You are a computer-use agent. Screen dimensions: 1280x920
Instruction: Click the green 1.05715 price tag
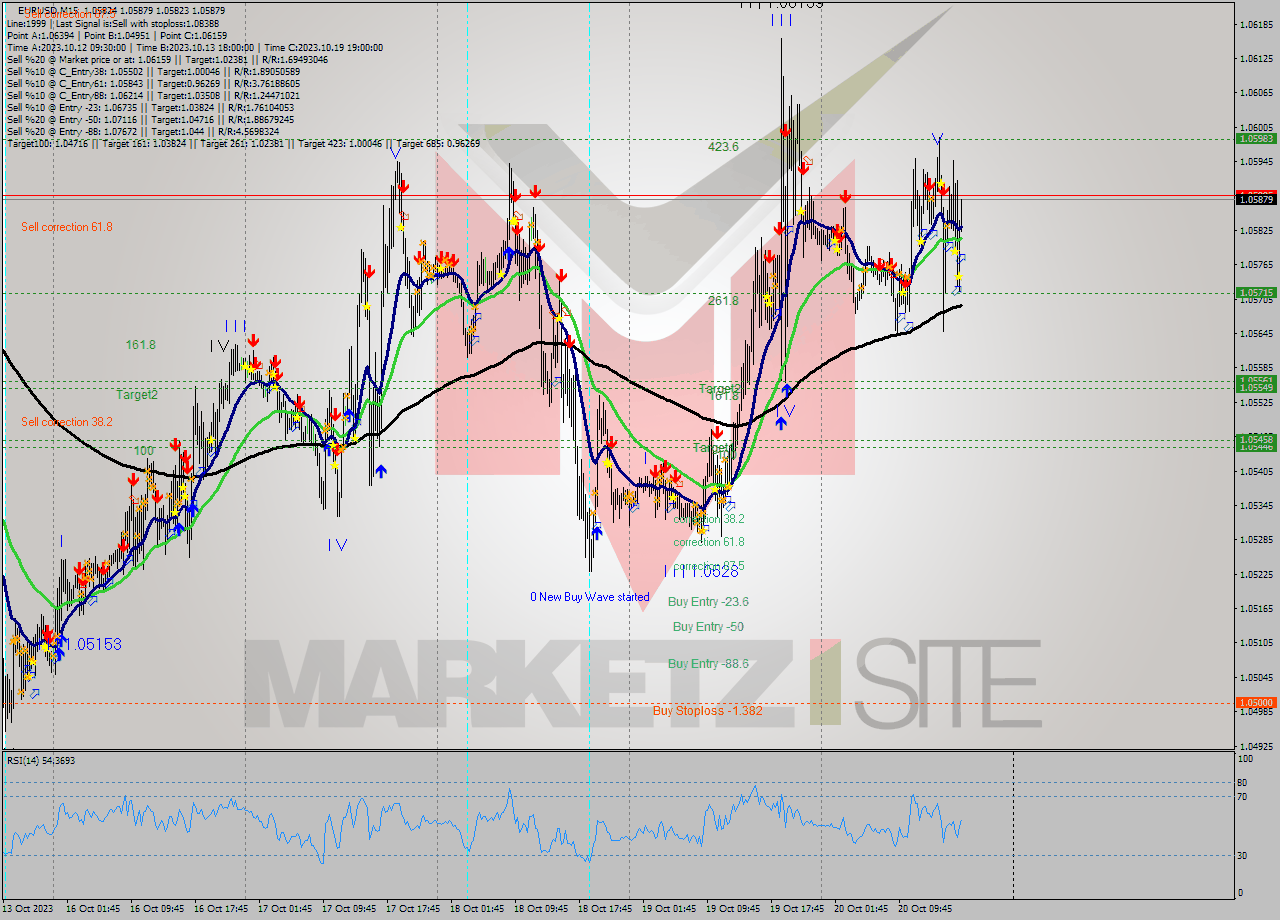(1256, 293)
